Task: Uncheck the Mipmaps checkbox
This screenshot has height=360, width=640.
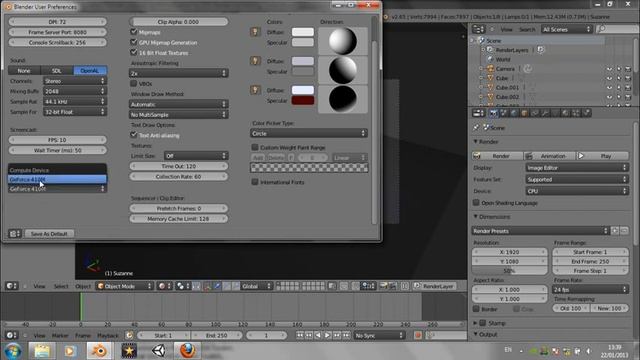Action: coord(133,31)
